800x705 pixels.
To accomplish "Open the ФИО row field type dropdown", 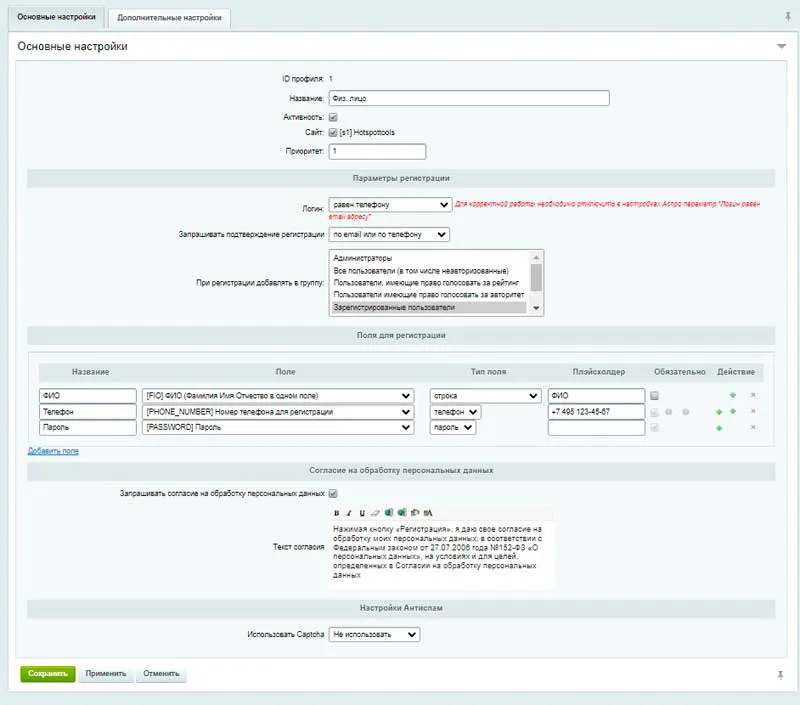I will pyautogui.click(x=485, y=395).
